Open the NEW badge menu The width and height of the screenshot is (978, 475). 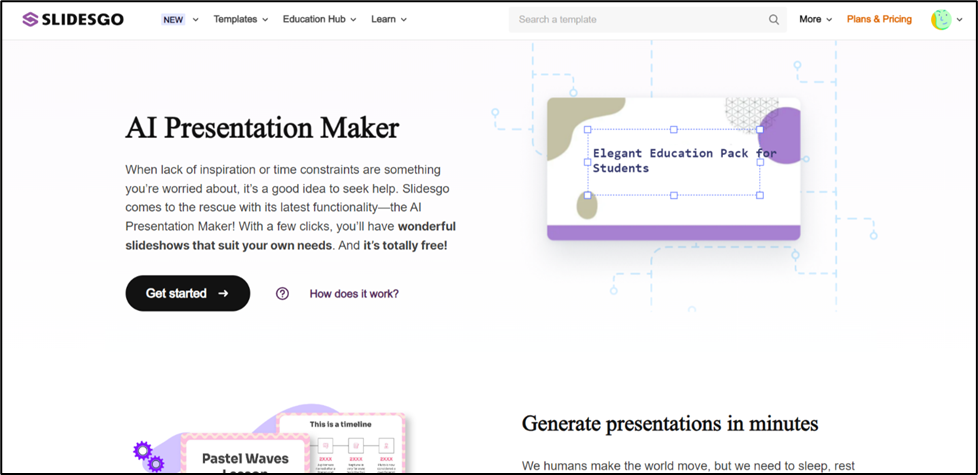pyautogui.click(x=173, y=19)
